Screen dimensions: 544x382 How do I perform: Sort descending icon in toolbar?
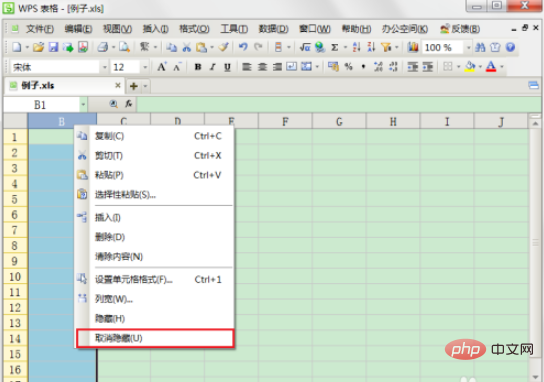click(371, 47)
